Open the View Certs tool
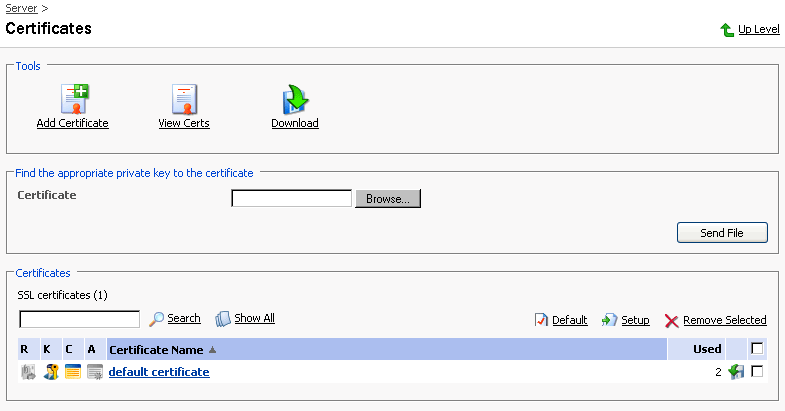Screen dimensions: 785x411 pyautogui.click(x=184, y=99)
